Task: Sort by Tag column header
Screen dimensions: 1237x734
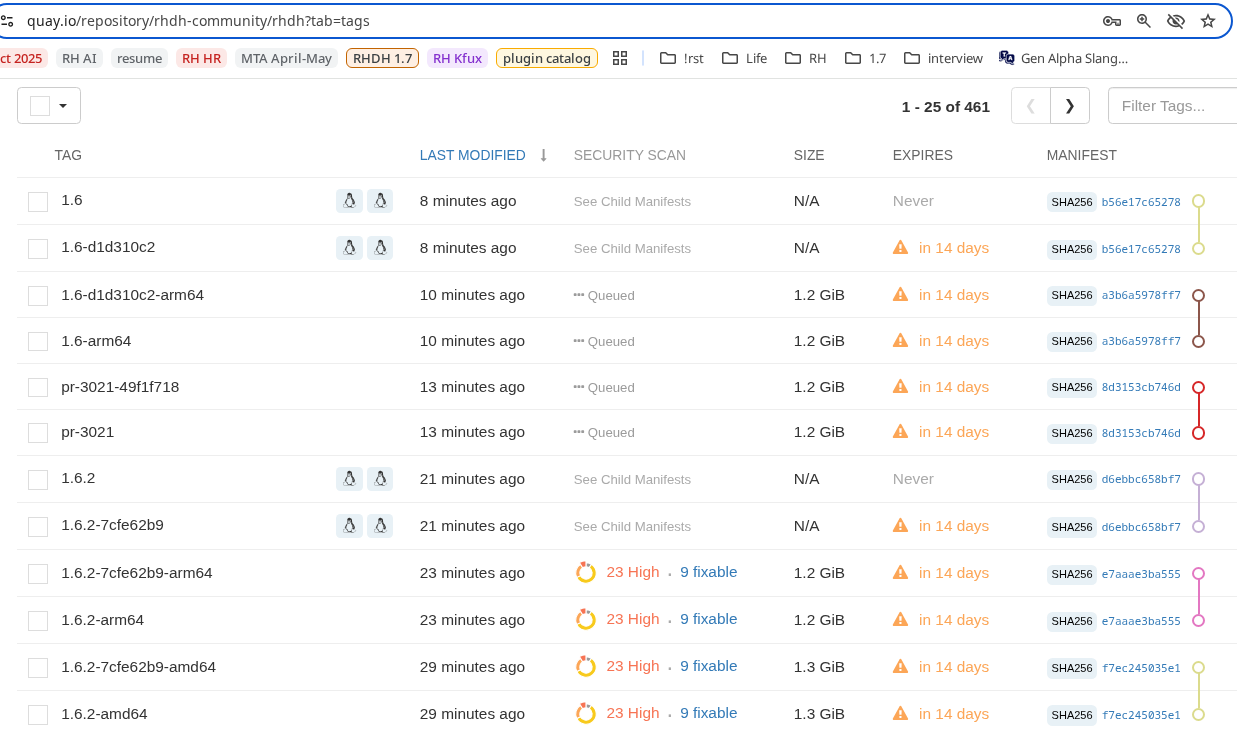Action: (x=68, y=155)
